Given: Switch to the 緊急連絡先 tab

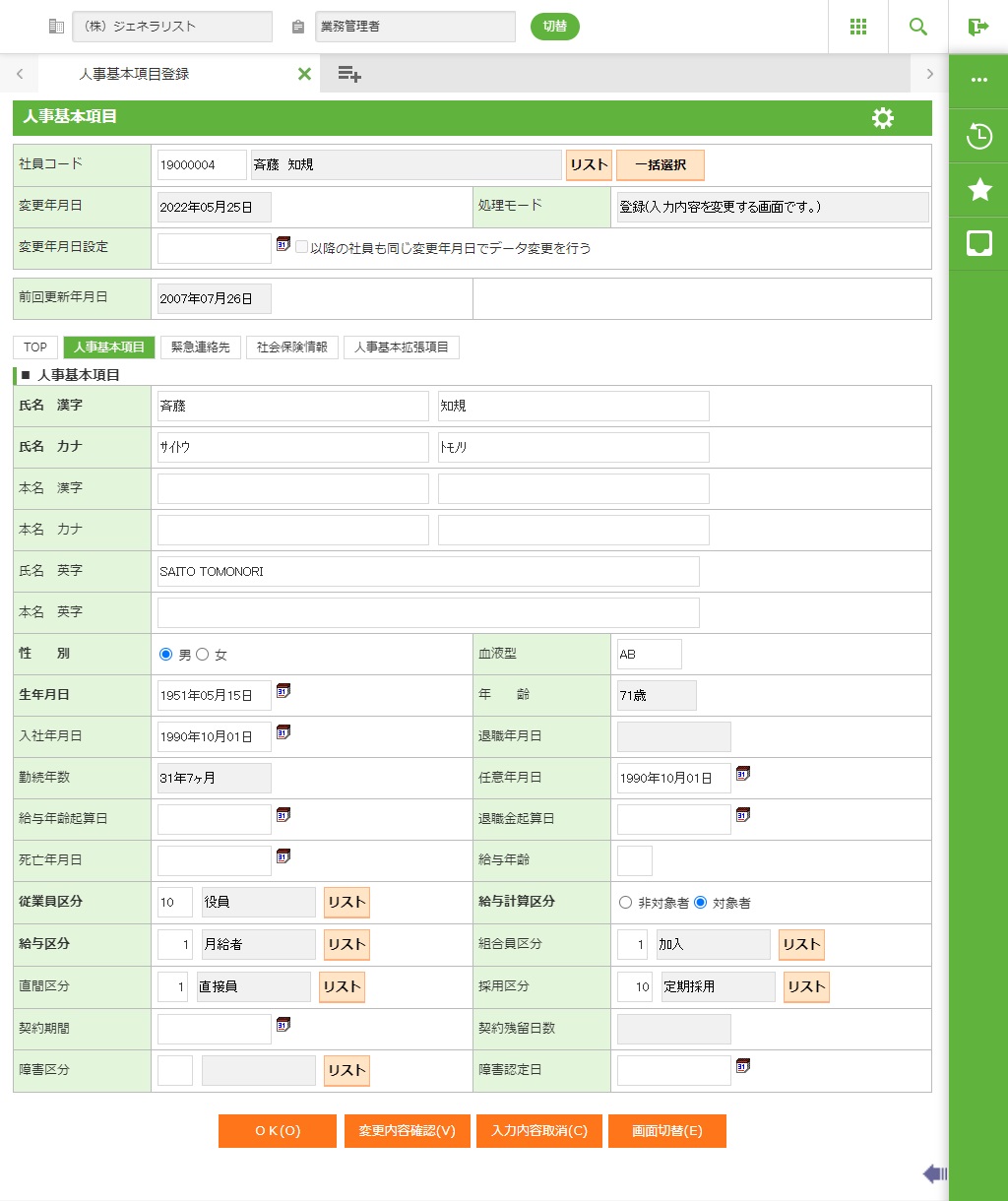Looking at the screenshot, I should coord(200,348).
